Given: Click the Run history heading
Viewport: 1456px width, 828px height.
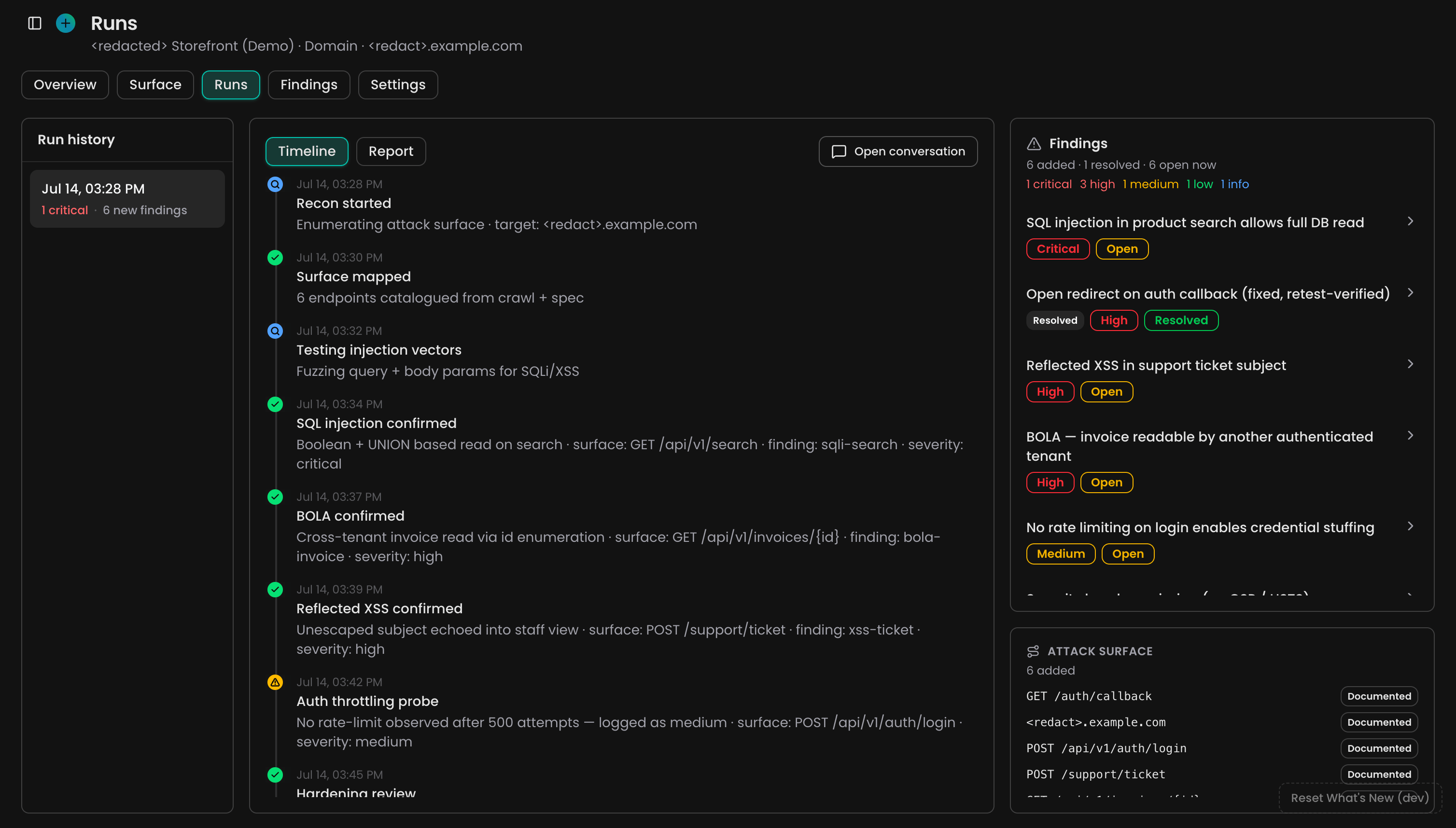Looking at the screenshot, I should 76,140.
